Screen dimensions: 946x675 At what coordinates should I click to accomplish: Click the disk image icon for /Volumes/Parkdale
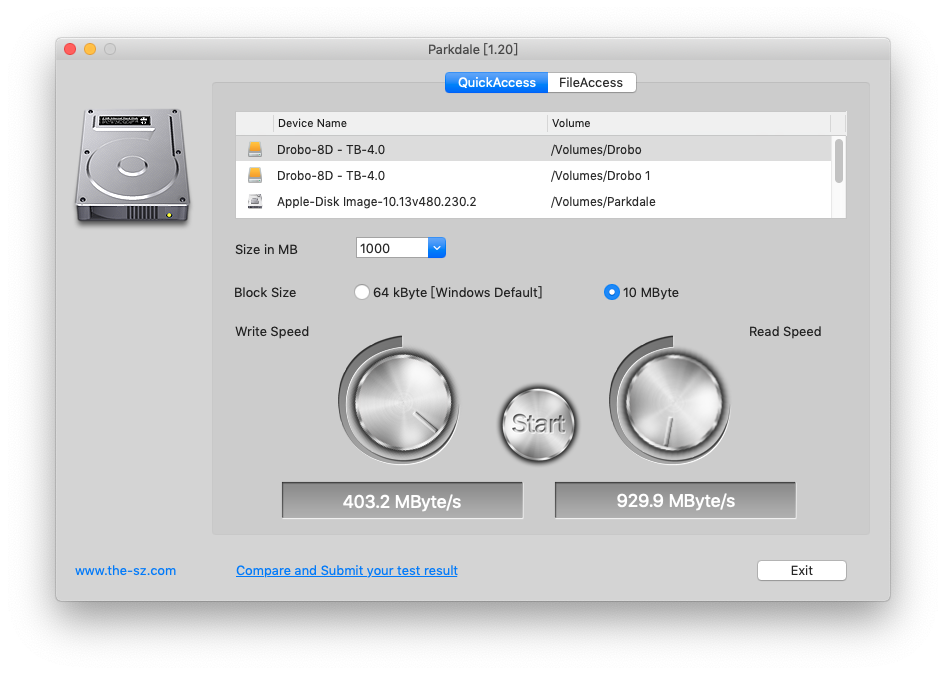(x=255, y=201)
